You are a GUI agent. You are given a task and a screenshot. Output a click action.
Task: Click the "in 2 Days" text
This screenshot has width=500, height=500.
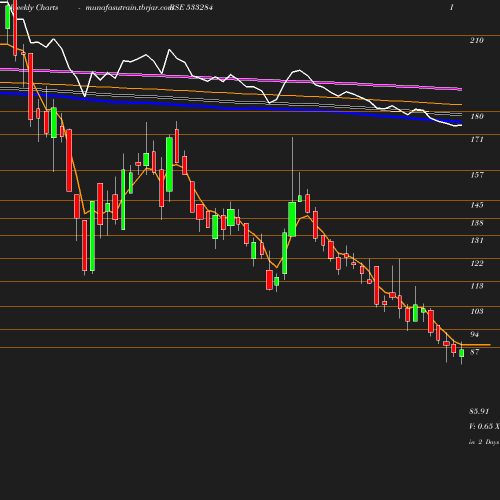[484, 442]
